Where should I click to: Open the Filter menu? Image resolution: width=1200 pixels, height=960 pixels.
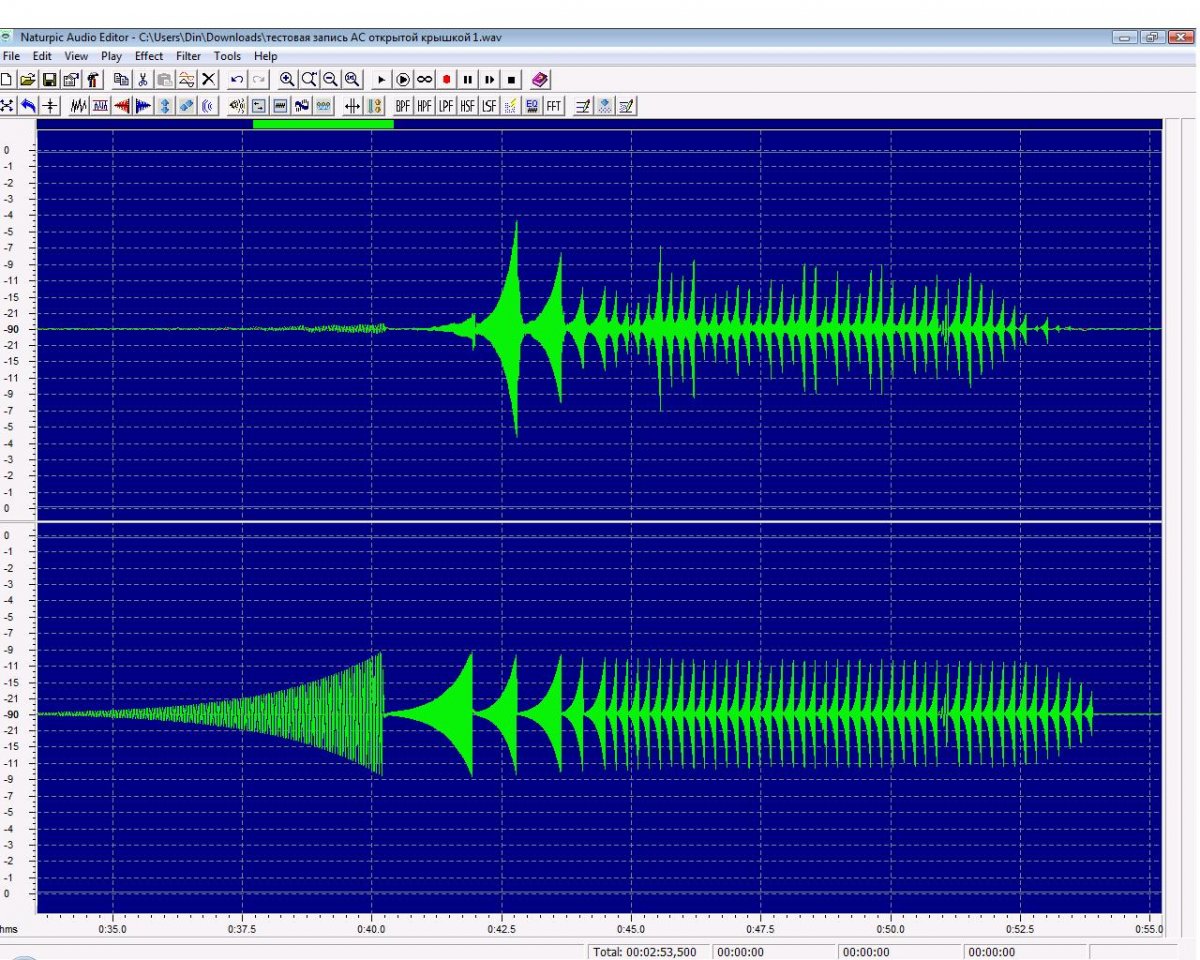point(188,56)
